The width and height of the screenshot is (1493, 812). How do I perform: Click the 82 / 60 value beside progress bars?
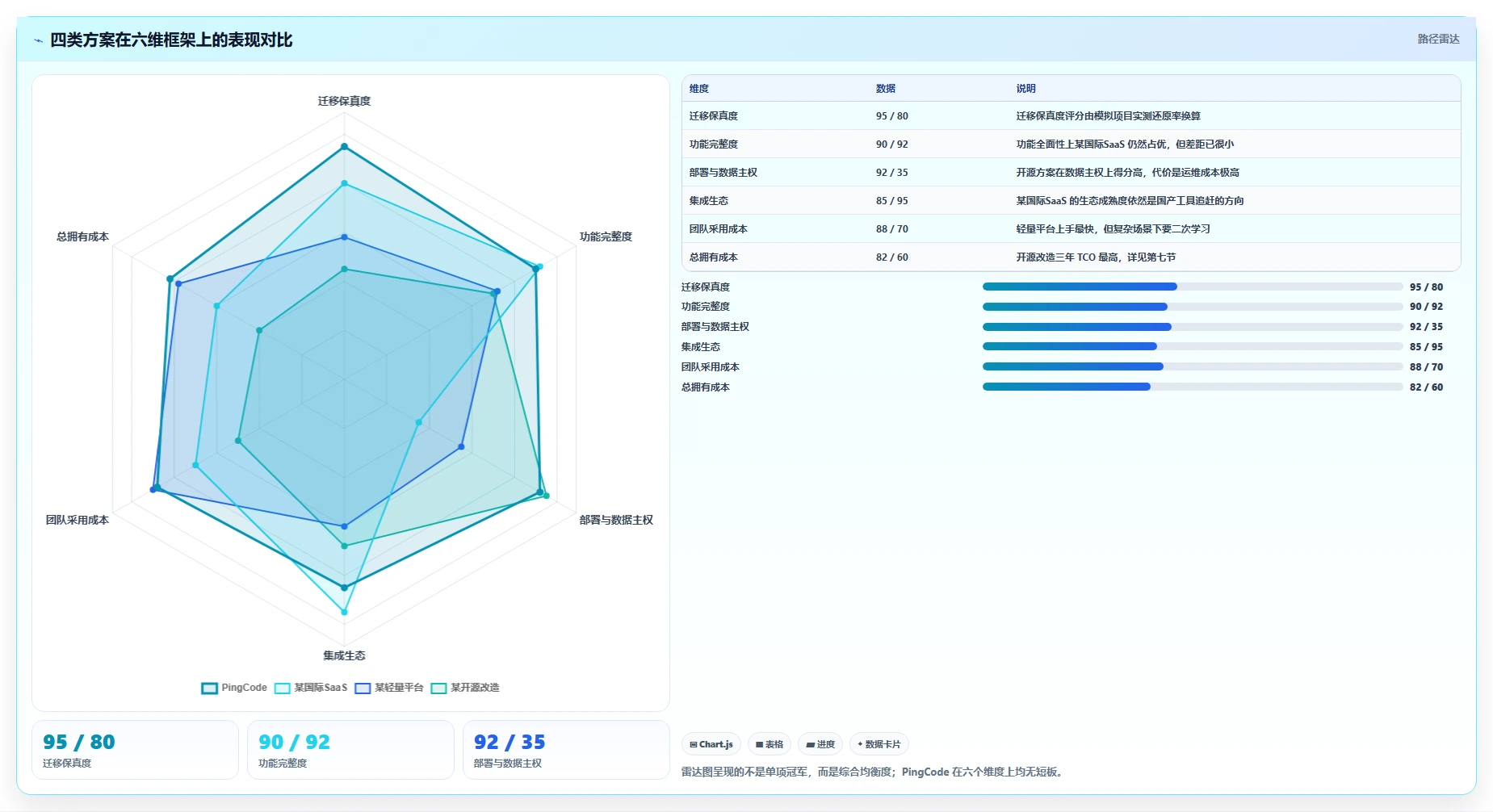click(x=1426, y=387)
